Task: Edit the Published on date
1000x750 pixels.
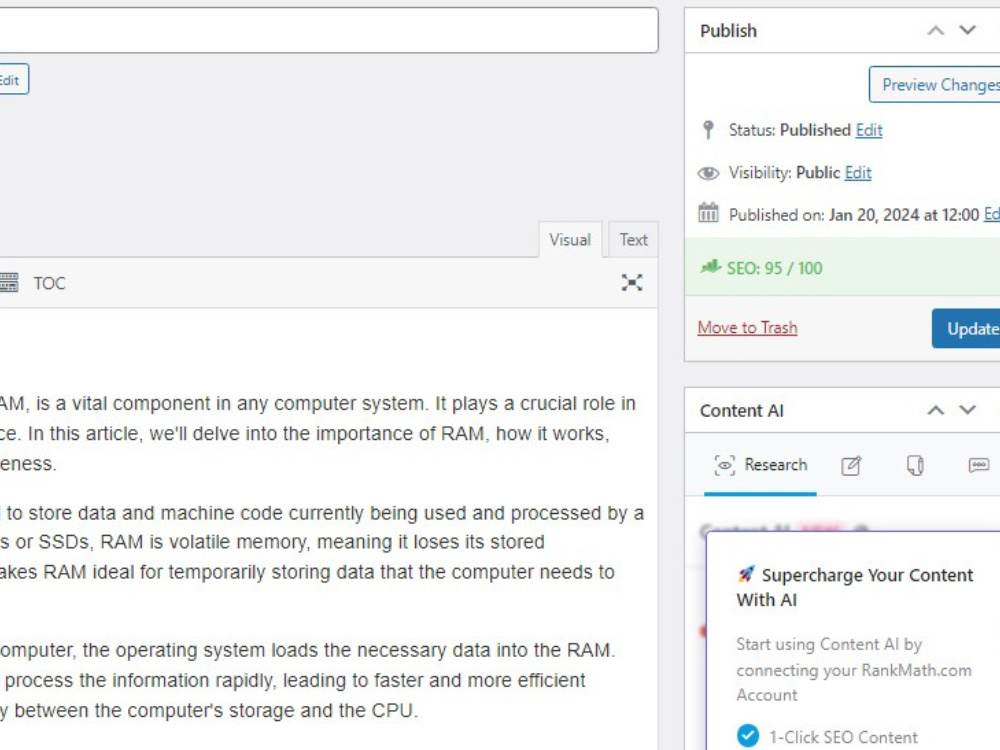Action: 992,214
